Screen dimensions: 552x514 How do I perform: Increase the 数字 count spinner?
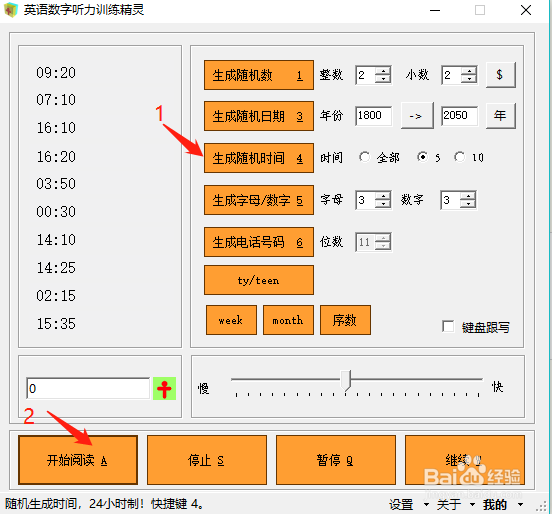point(468,196)
